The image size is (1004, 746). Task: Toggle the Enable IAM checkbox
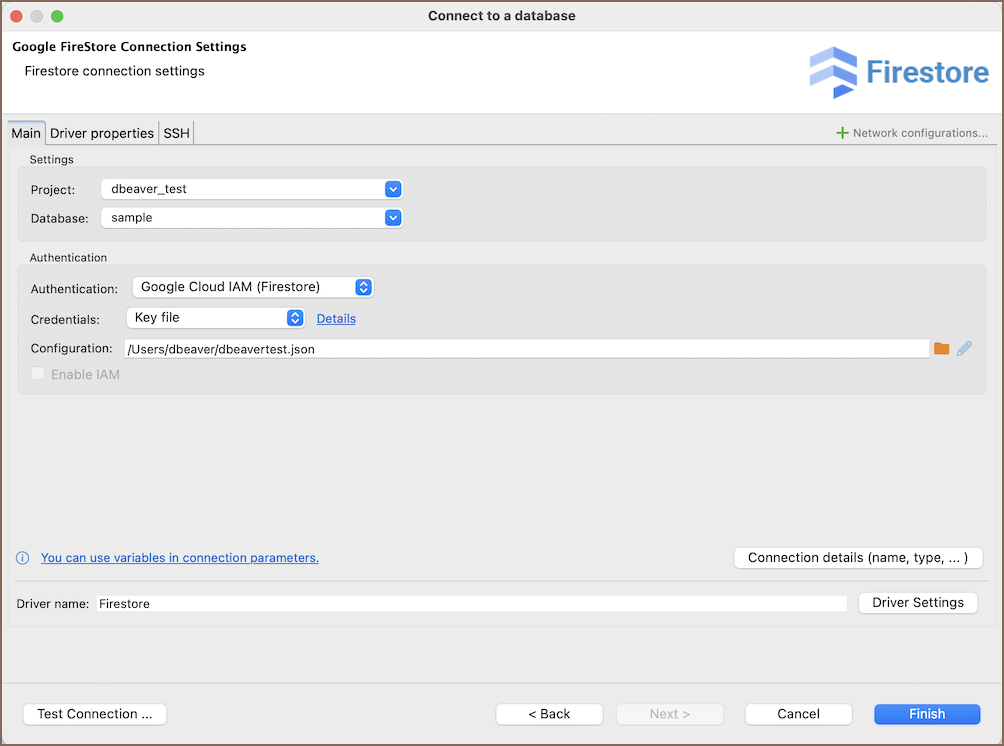pyautogui.click(x=38, y=374)
